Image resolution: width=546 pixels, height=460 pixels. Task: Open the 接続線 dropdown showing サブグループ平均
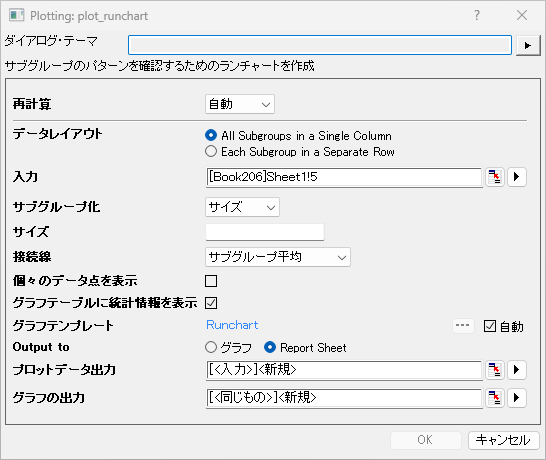click(278, 257)
